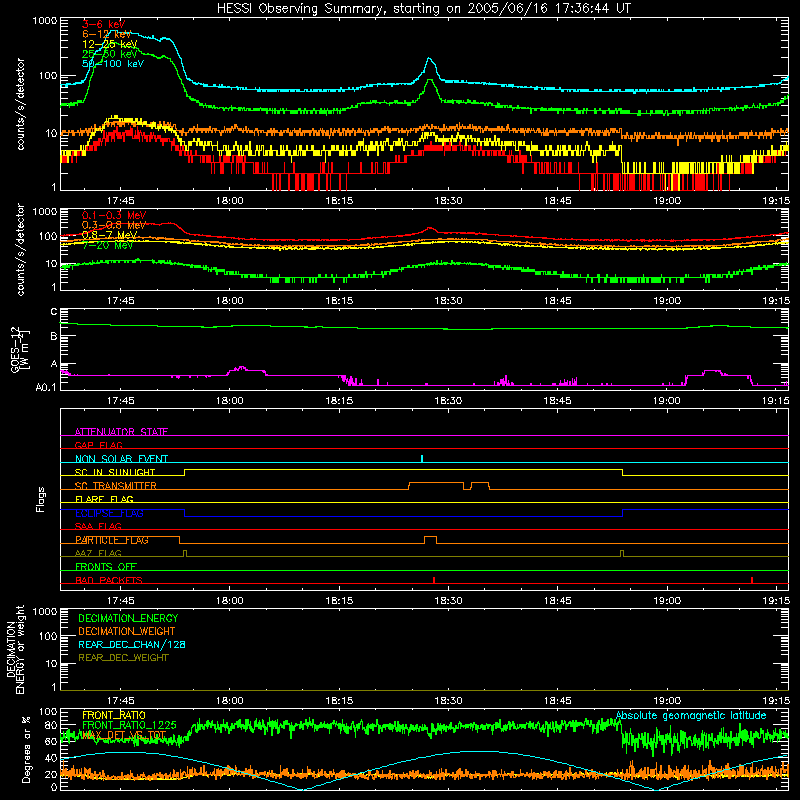Click the PARTICLE_FLAG pulse near 18:27
This screenshot has height=800, width=800.
(x=430, y=540)
